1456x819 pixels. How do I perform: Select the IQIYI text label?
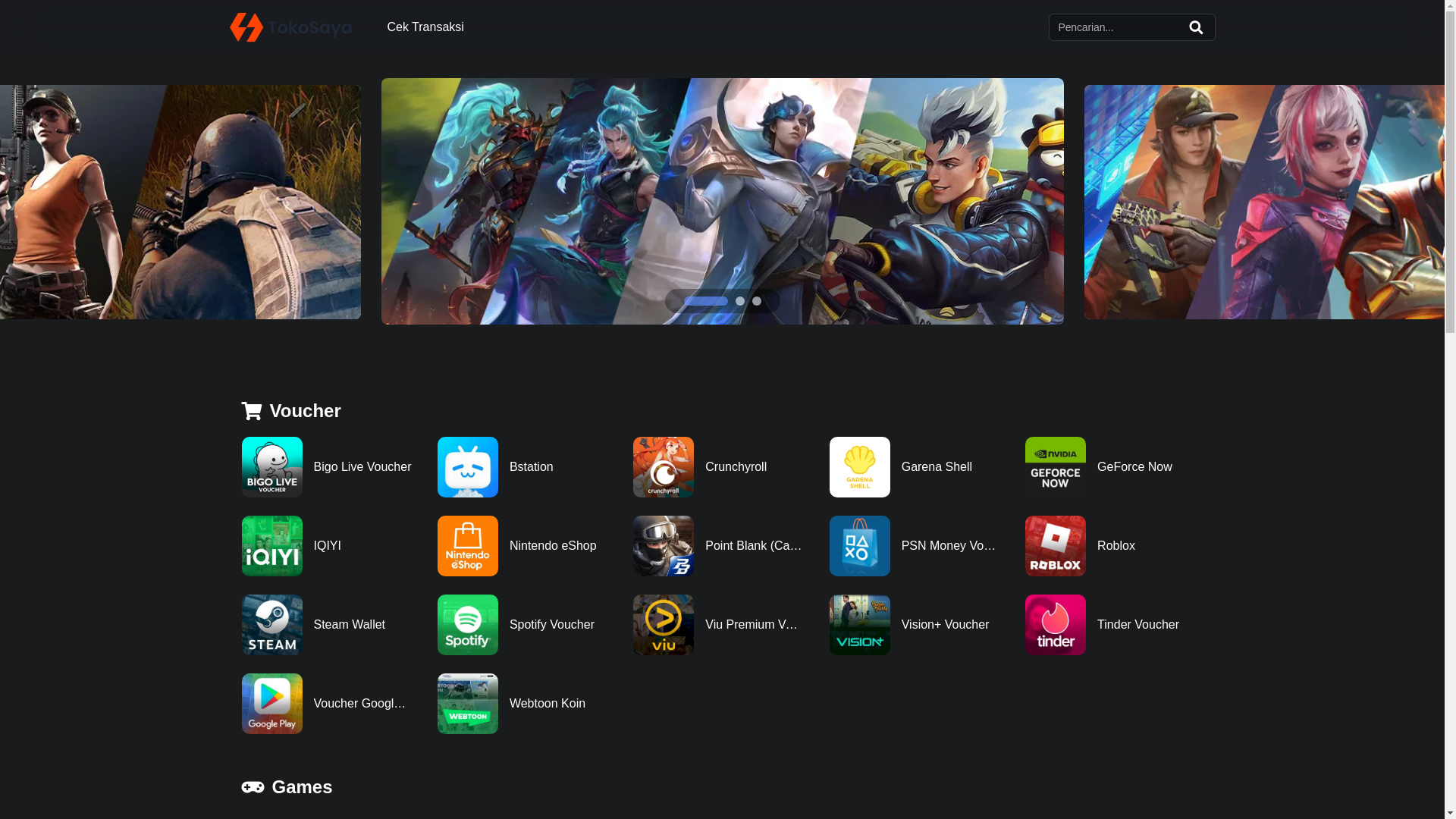328,546
